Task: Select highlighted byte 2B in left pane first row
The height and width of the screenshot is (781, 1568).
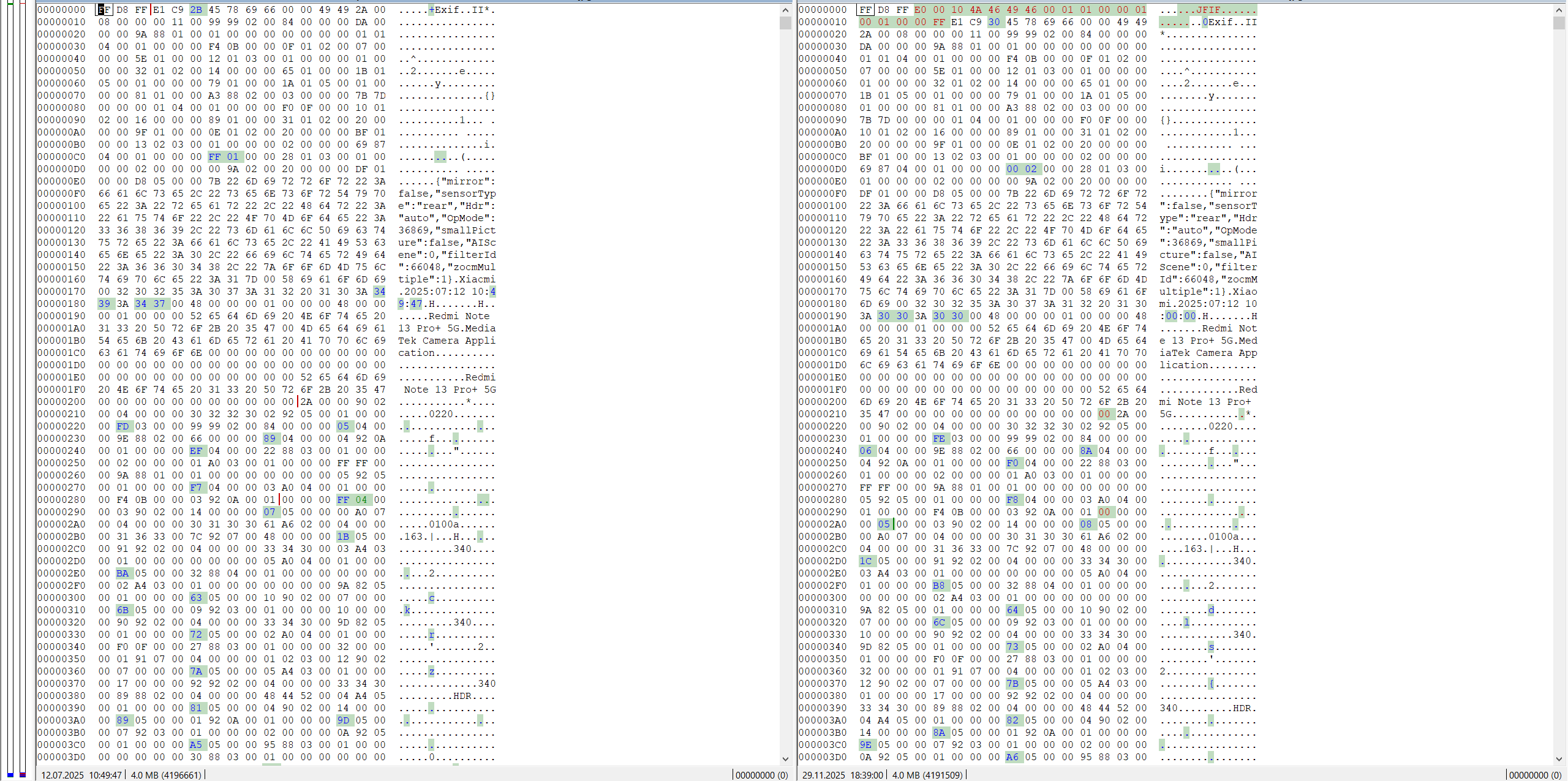Action: [196, 10]
